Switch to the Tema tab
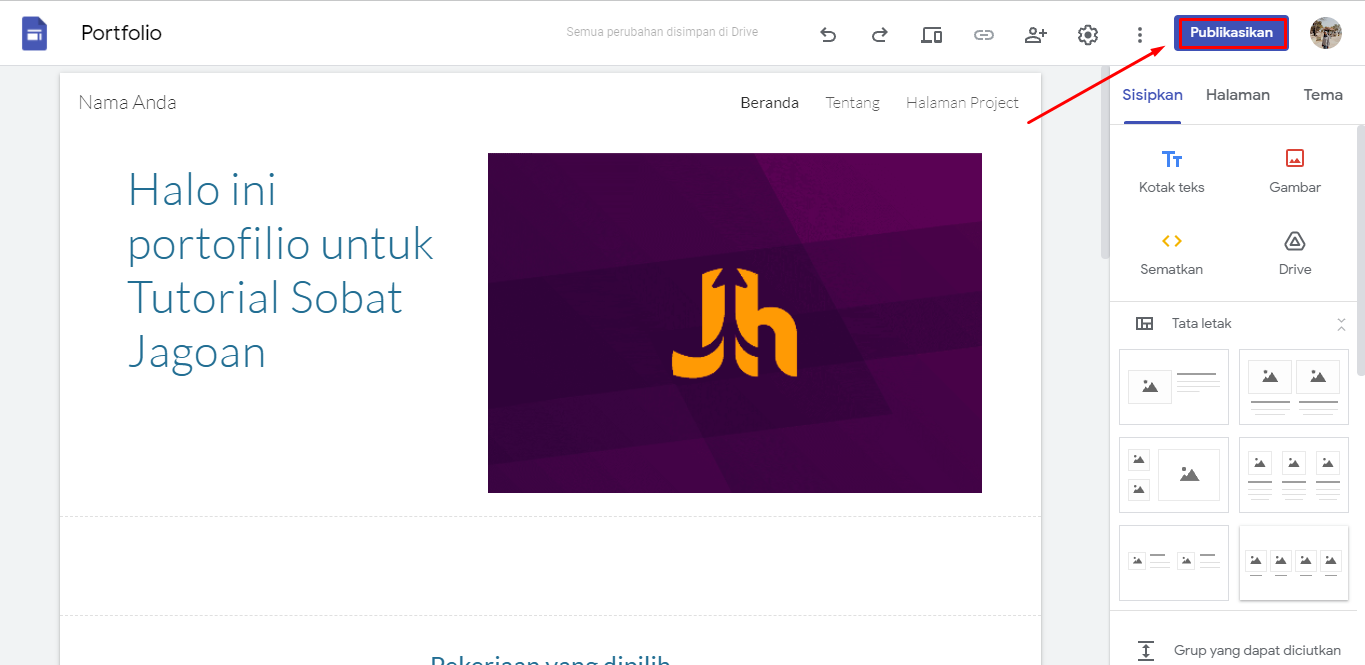The width and height of the screenshot is (1365, 665). 1323,95
